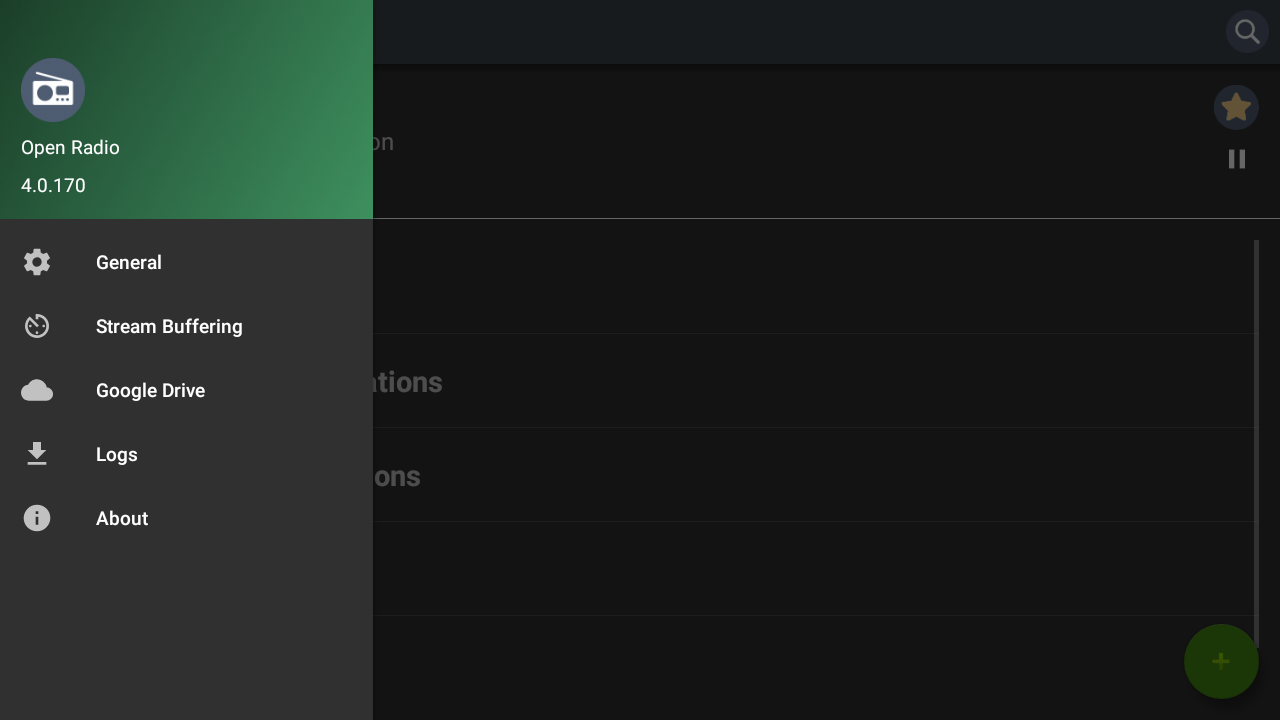Toggle the favorite star for current station
Viewport: 1280px width, 720px height.
point(1236,107)
